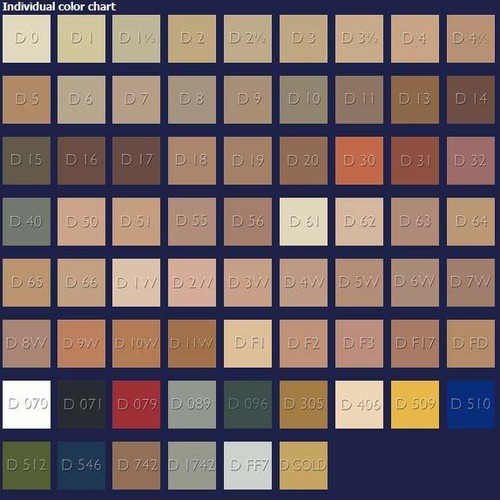
Task: Choose the D 1W swatch
Action: 136,283
